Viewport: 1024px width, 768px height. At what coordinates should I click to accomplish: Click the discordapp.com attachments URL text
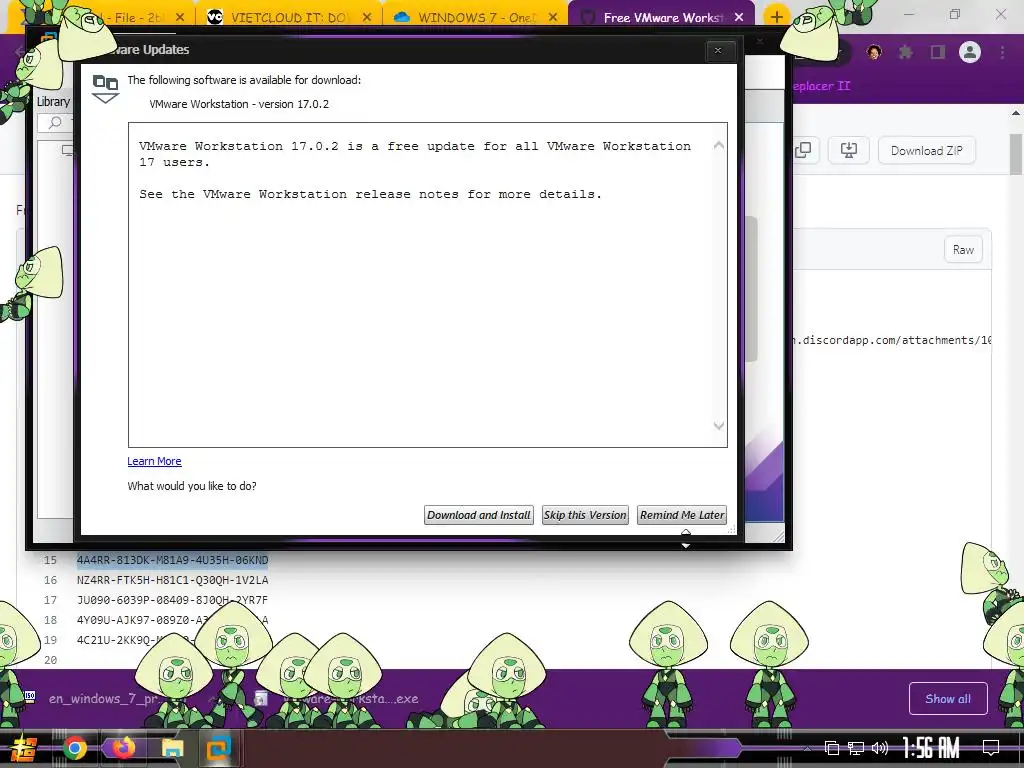(x=892, y=340)
